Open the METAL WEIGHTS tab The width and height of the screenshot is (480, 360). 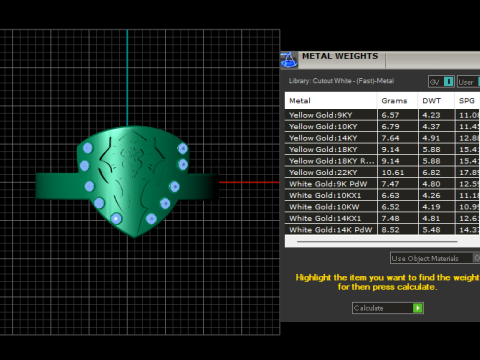340,56
